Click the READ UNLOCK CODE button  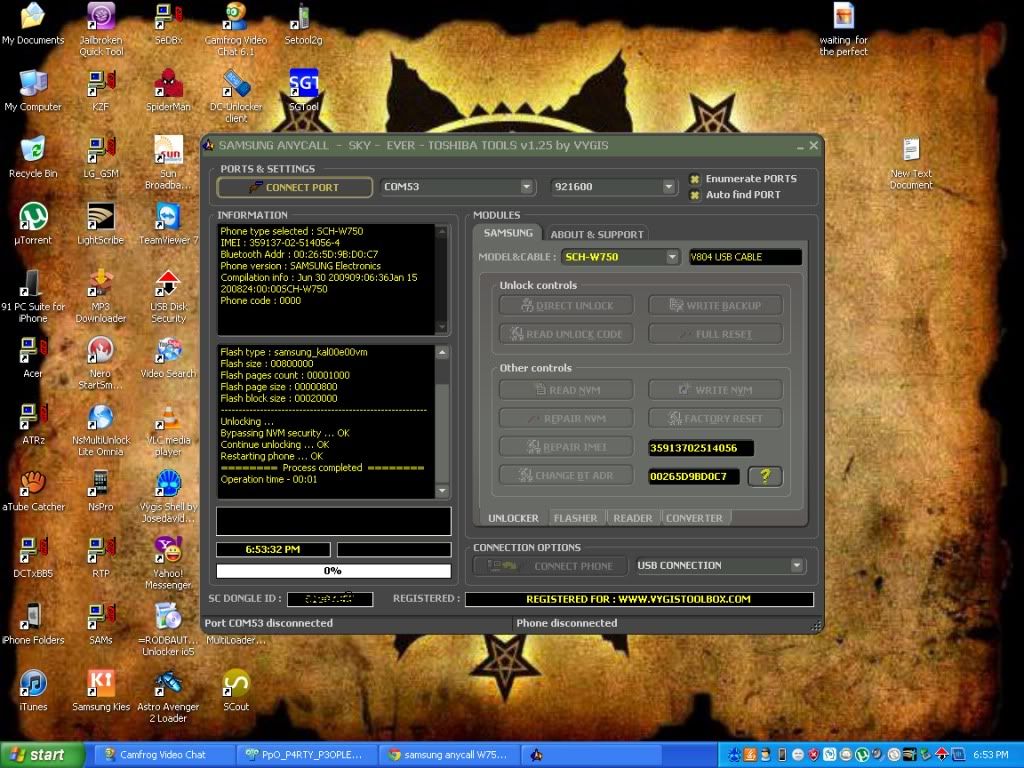[566, 334]
